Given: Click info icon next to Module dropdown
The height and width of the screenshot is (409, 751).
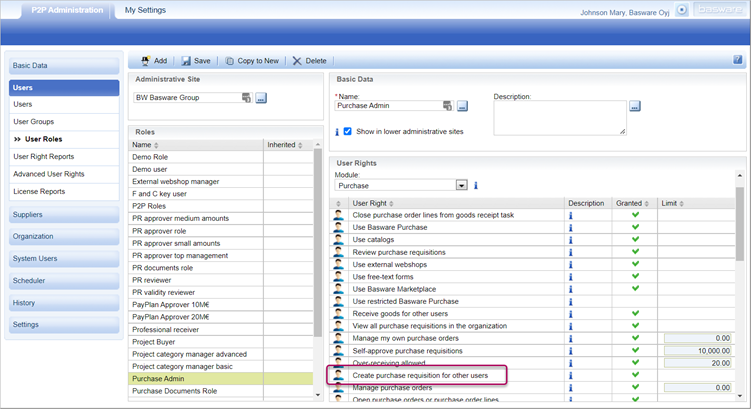Looking at the screenshot, I should pos(476,185).
